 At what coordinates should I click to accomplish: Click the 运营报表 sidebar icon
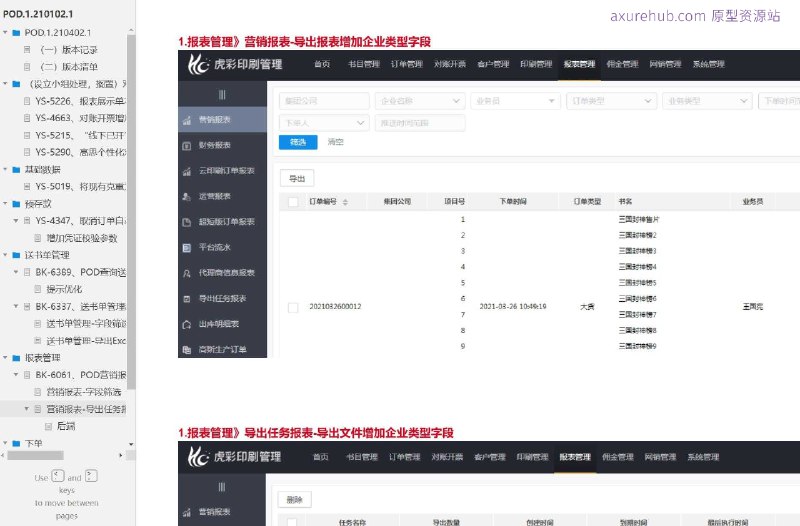pyautogui.click(x=187, y=197)
